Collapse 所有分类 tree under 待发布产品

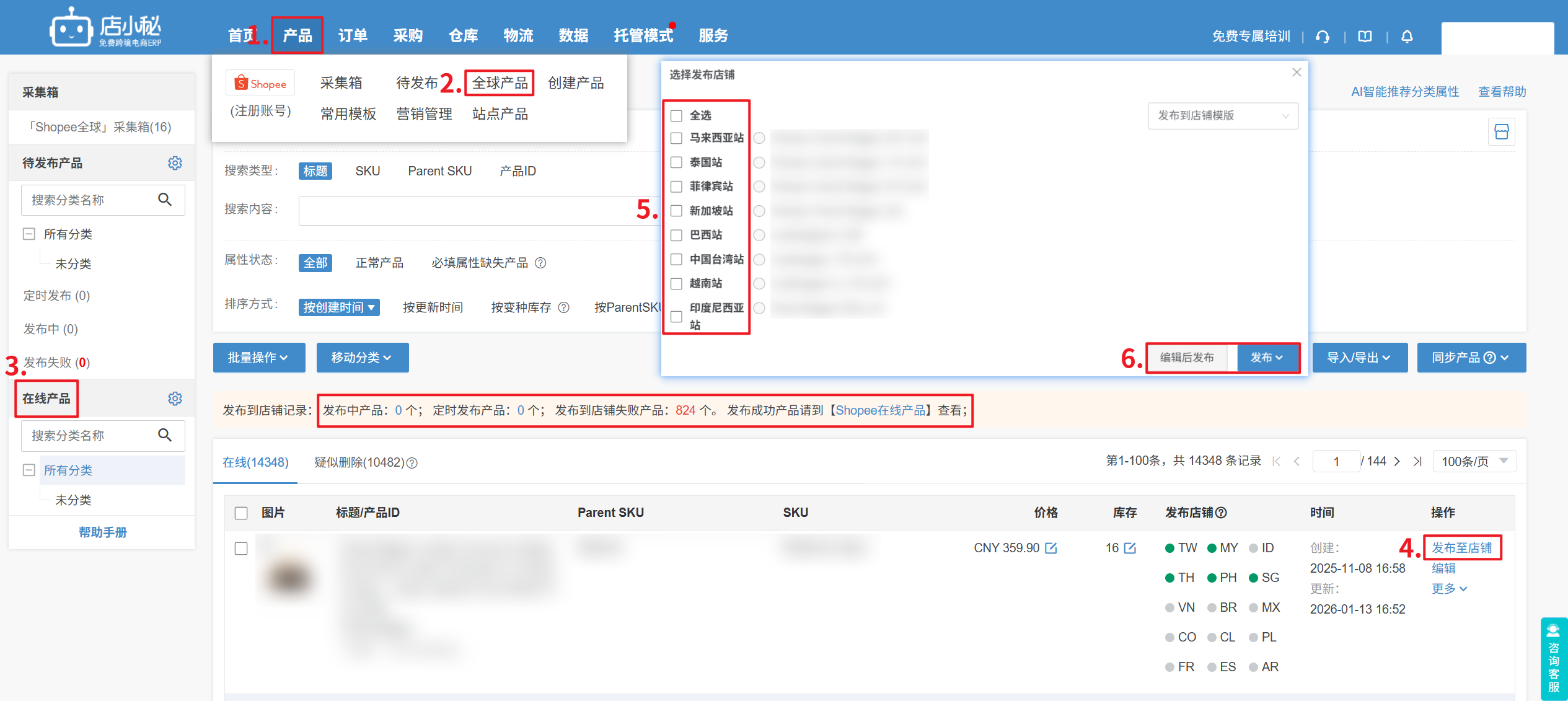(29, 234)
